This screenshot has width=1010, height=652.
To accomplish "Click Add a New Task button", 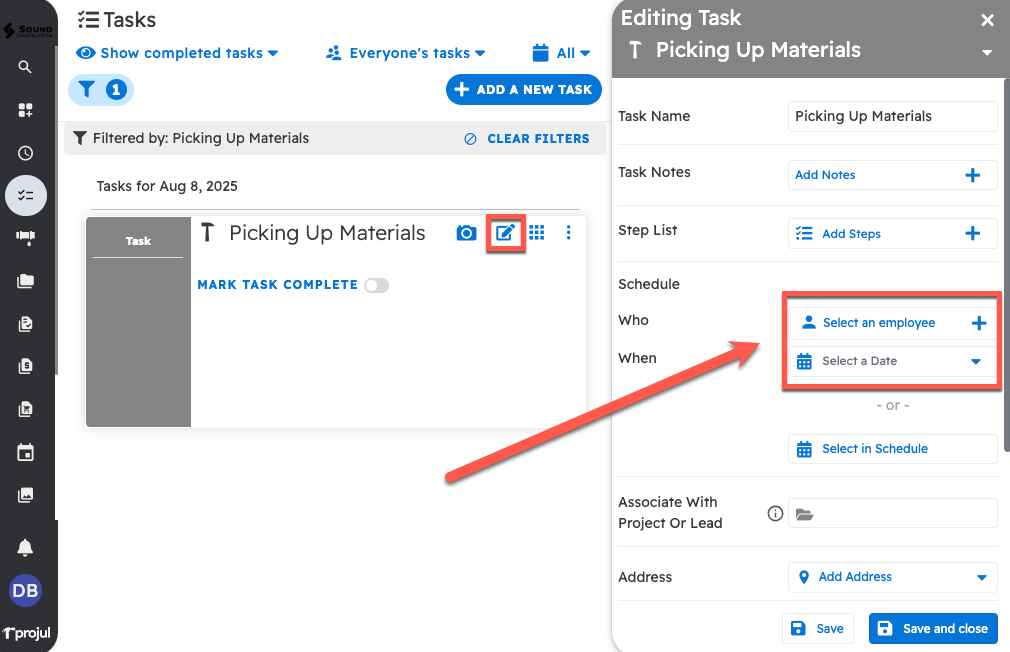I will [x=523, y=89].
